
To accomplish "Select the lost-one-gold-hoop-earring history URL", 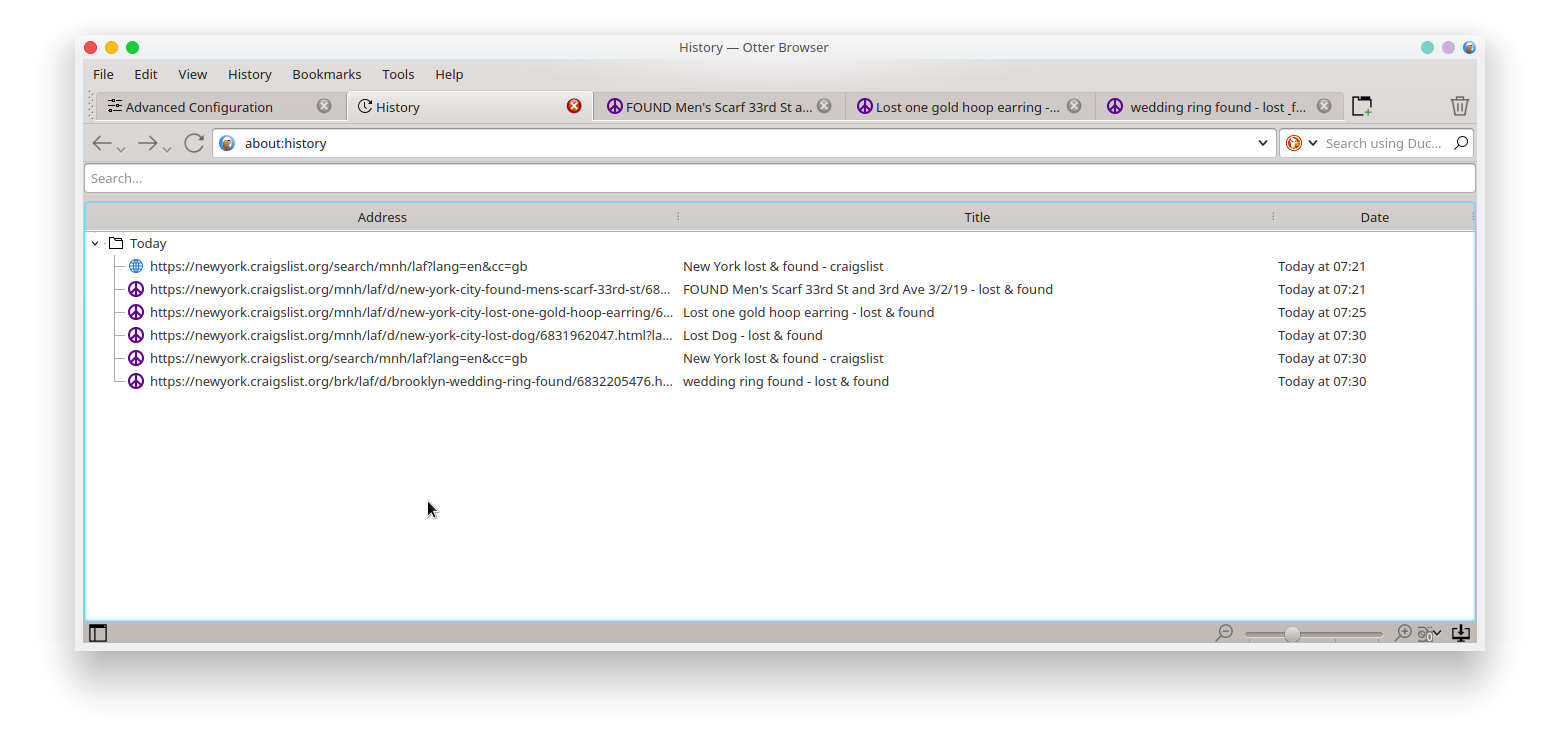I will 411,312.
